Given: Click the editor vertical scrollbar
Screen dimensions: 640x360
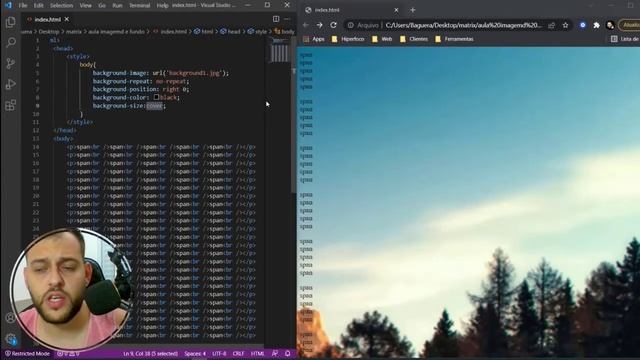Looking at the screenshot, I should pyautogui.click(x=293, y=114).
